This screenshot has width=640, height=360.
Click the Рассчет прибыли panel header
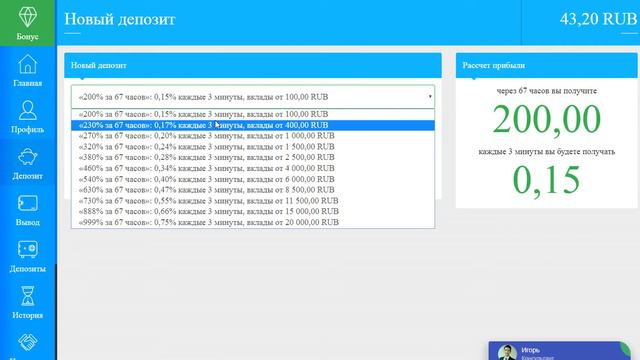tap(547, 65)
